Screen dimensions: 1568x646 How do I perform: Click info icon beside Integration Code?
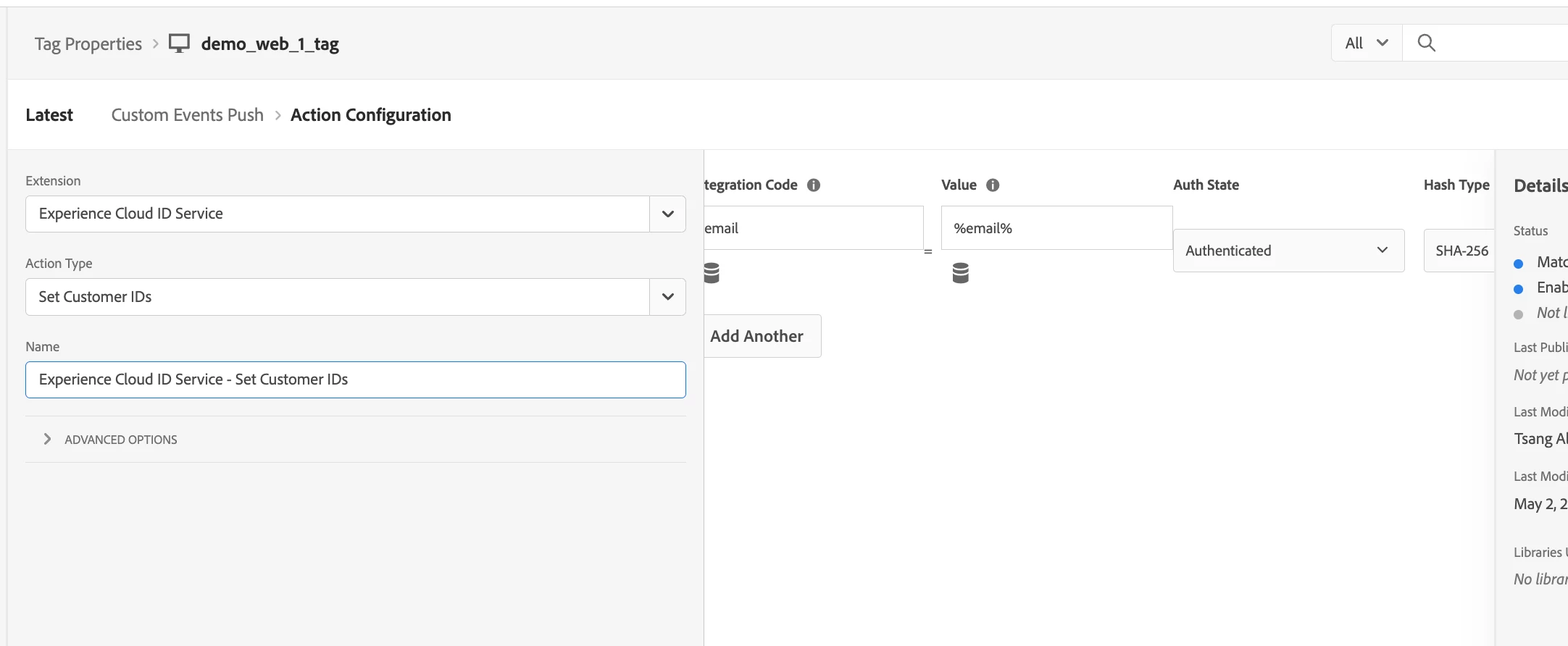pos(814,185)
